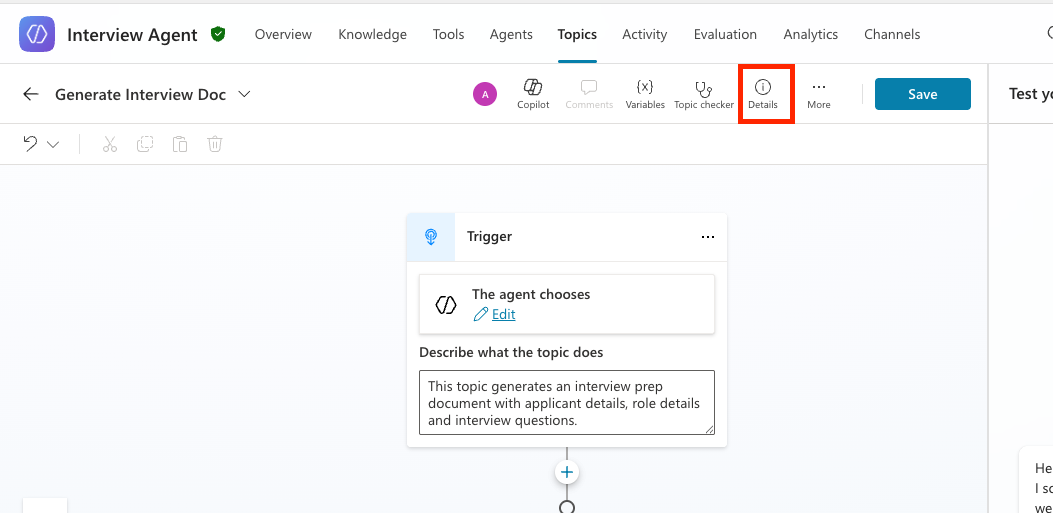Open the Details info panel
The width and height of the screenshot is (1053, 513).
[x=763, y=94]
